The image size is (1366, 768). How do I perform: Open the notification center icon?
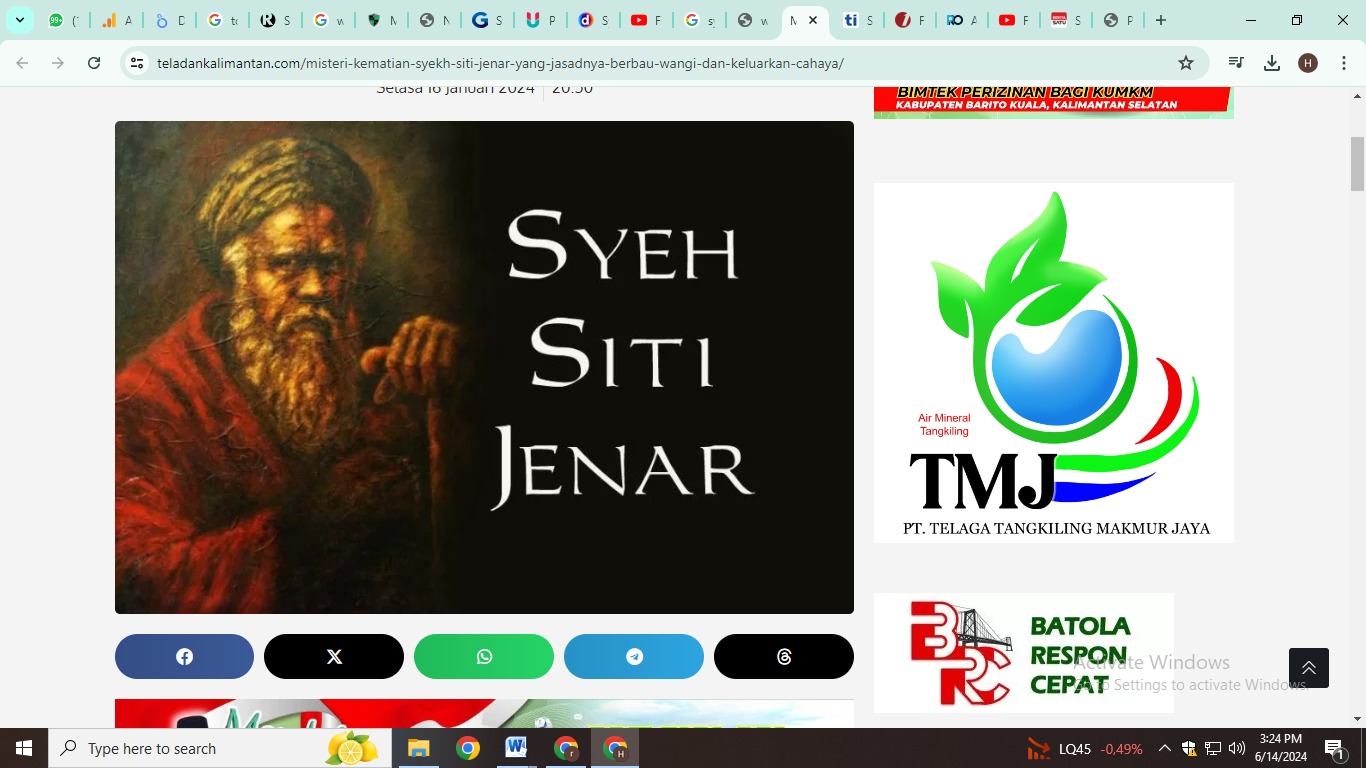click(1335, 748)
